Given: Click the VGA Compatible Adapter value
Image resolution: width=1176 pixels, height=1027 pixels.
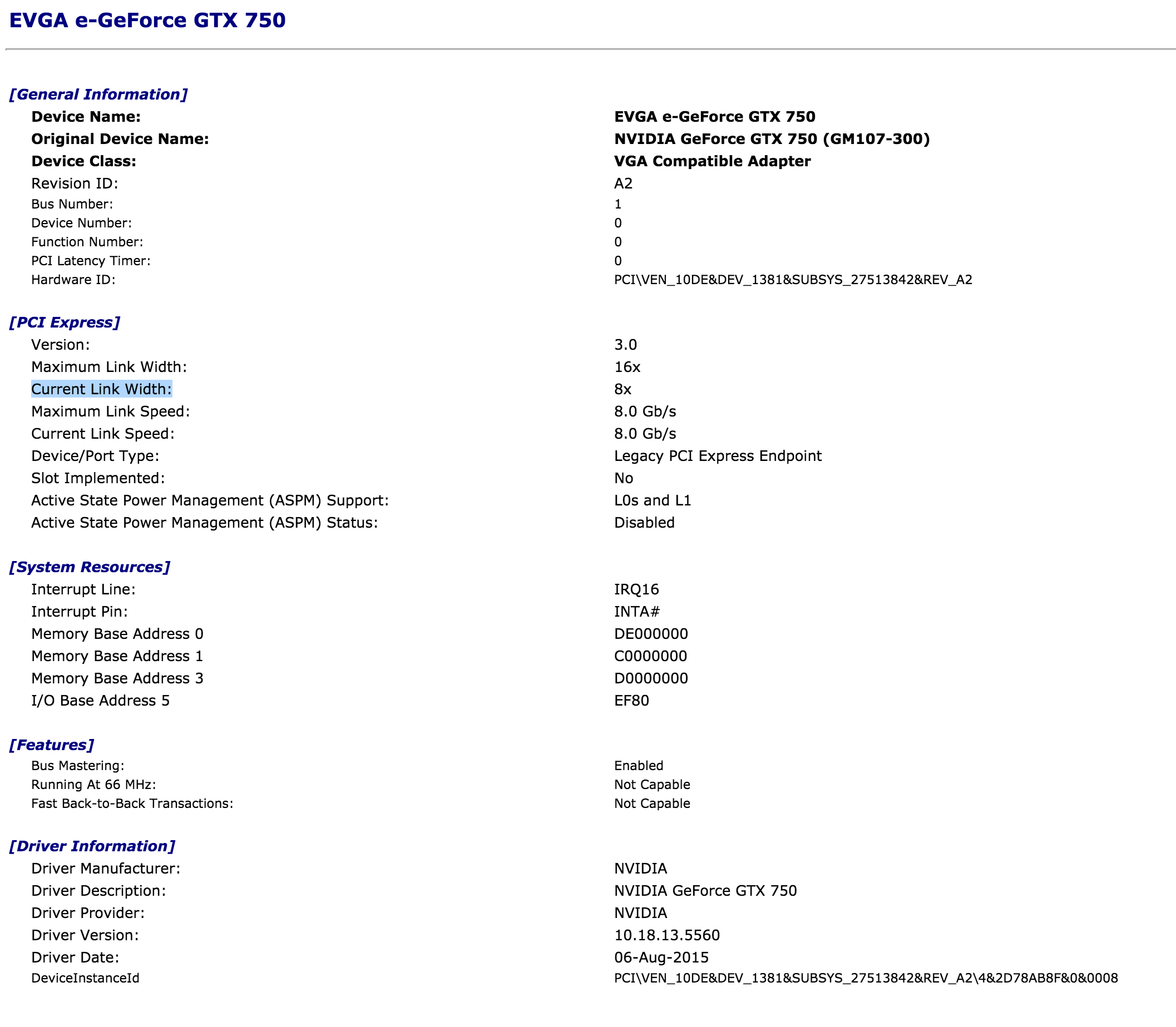Looking at the screenshot, I should pos(712,162).
